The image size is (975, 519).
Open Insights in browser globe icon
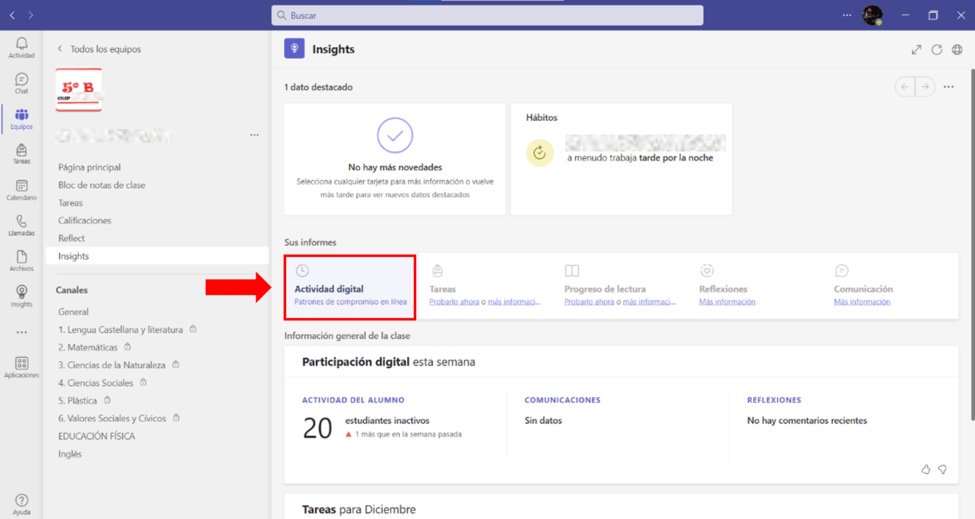tap(957, 50)
